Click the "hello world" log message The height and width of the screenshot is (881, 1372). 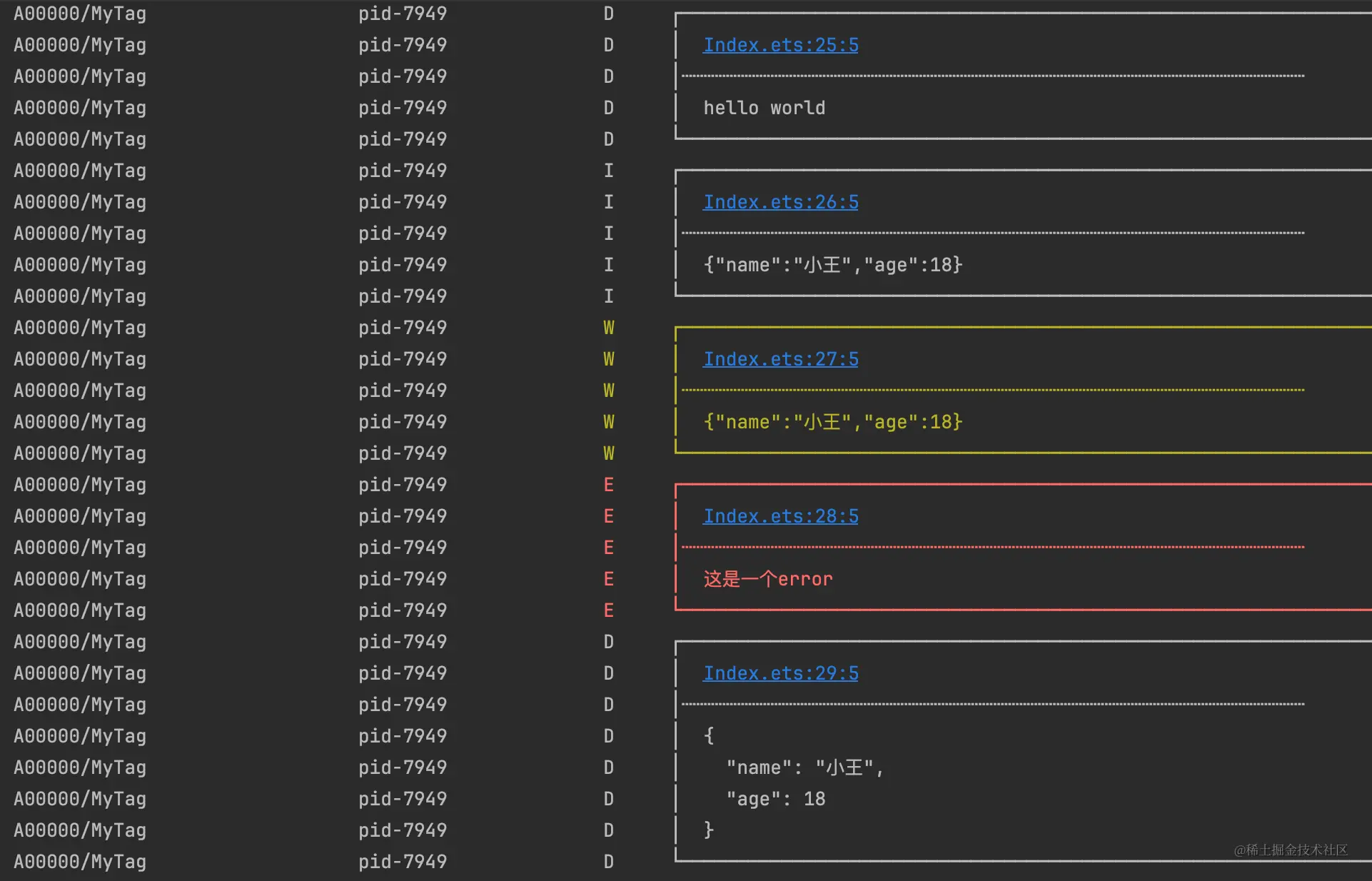[764, 108]
